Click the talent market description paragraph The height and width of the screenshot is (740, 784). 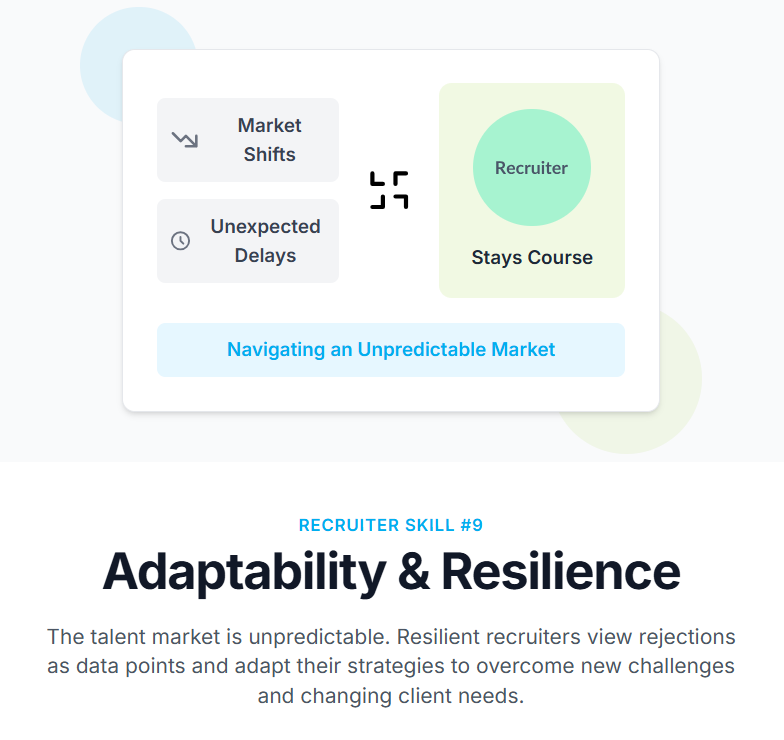click(x=391, y=666)
